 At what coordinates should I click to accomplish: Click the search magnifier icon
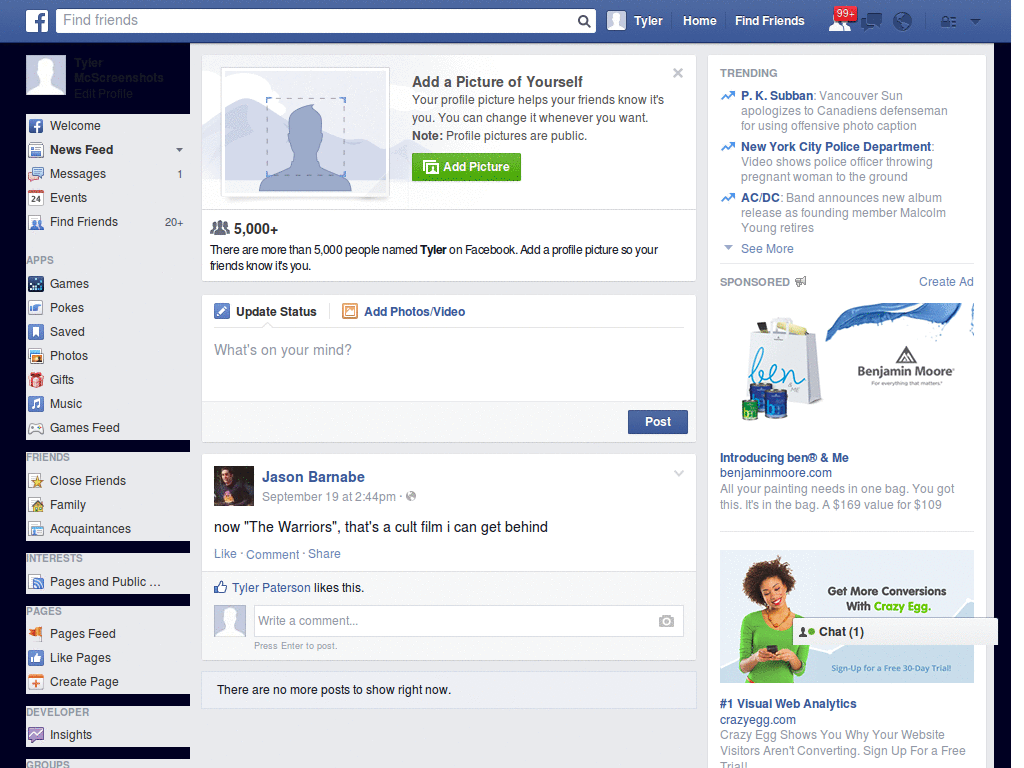click(x=584, y=21)
